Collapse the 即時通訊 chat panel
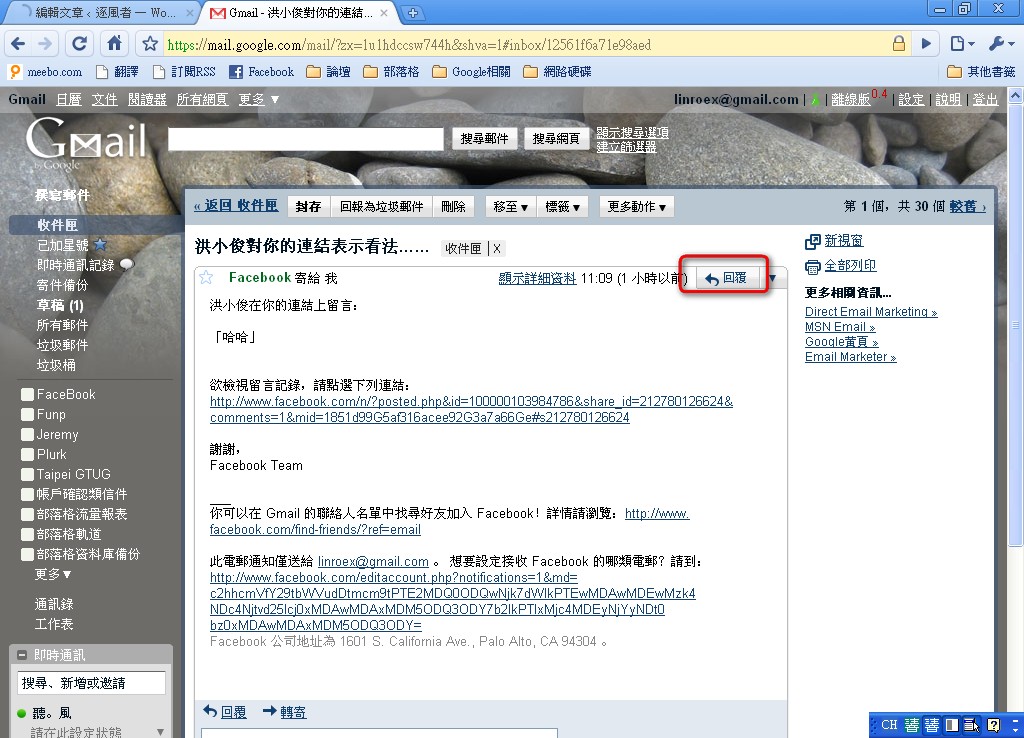 pos(22,655)
